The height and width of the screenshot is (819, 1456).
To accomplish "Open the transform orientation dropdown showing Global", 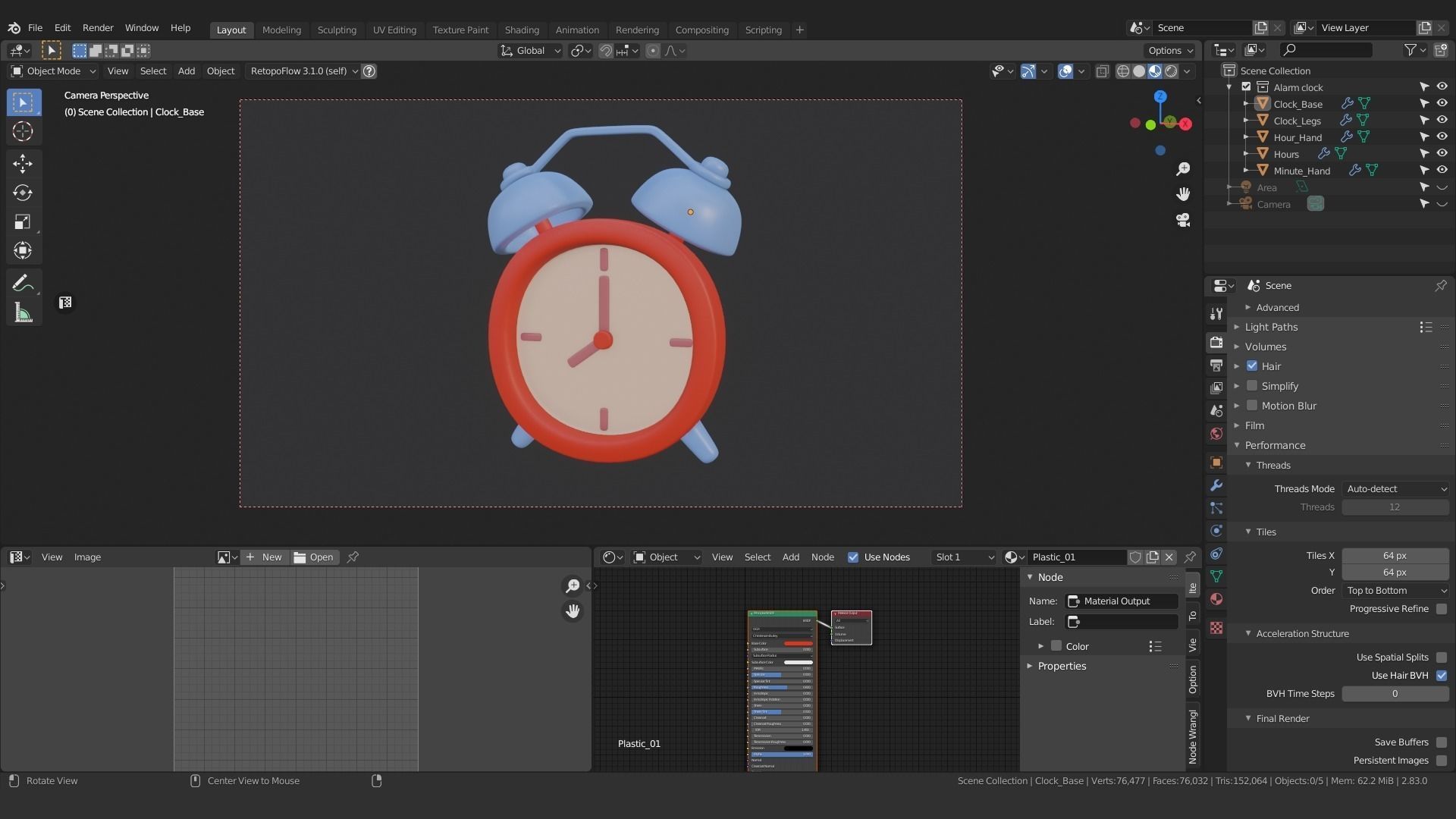I will pos(529,51).
